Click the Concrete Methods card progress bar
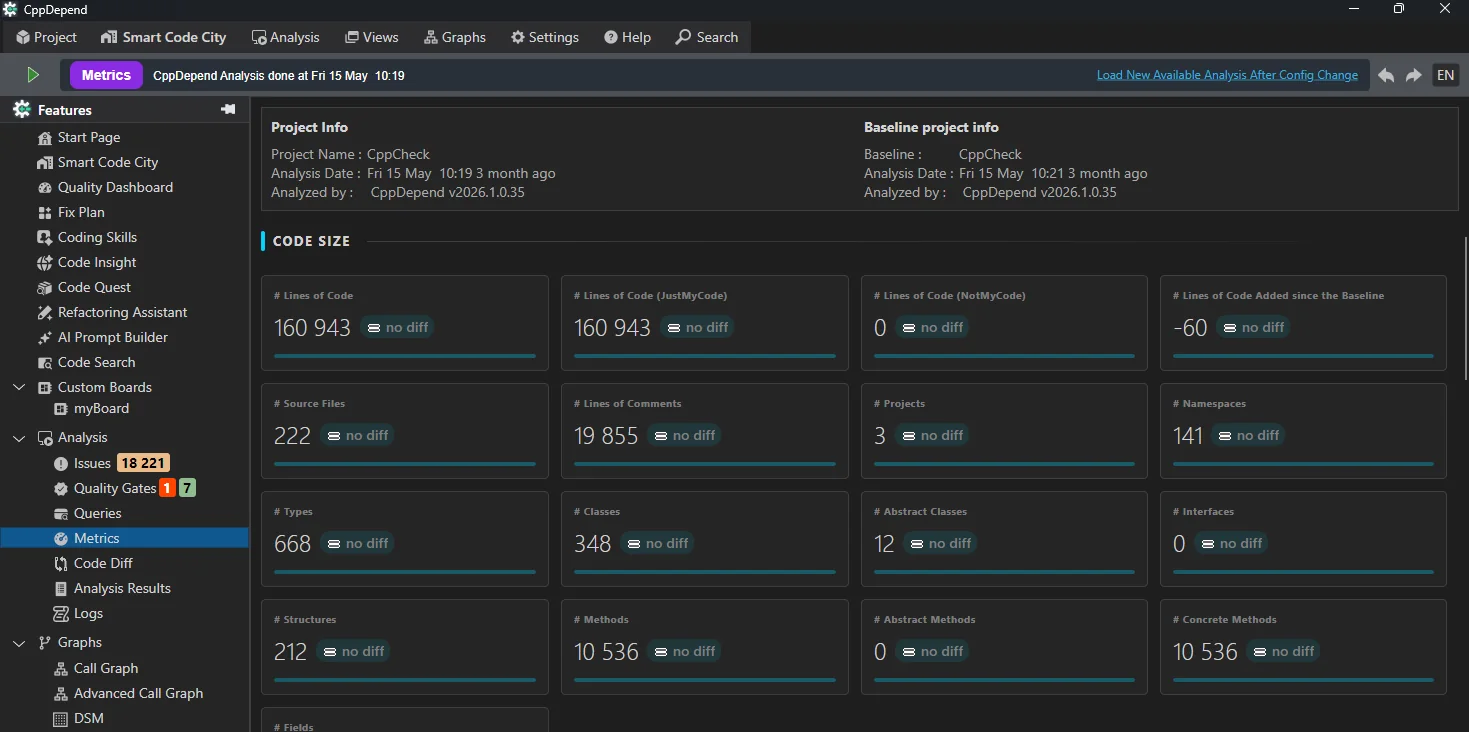 click(x=1304, y=680)
